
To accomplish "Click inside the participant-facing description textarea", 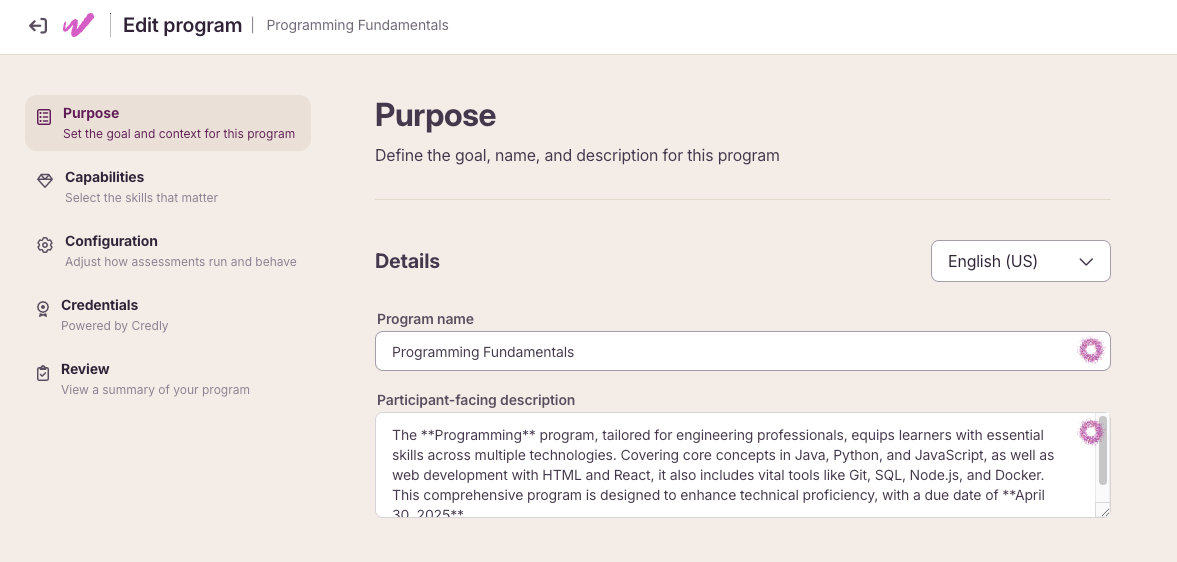I will tap(736, 465).
